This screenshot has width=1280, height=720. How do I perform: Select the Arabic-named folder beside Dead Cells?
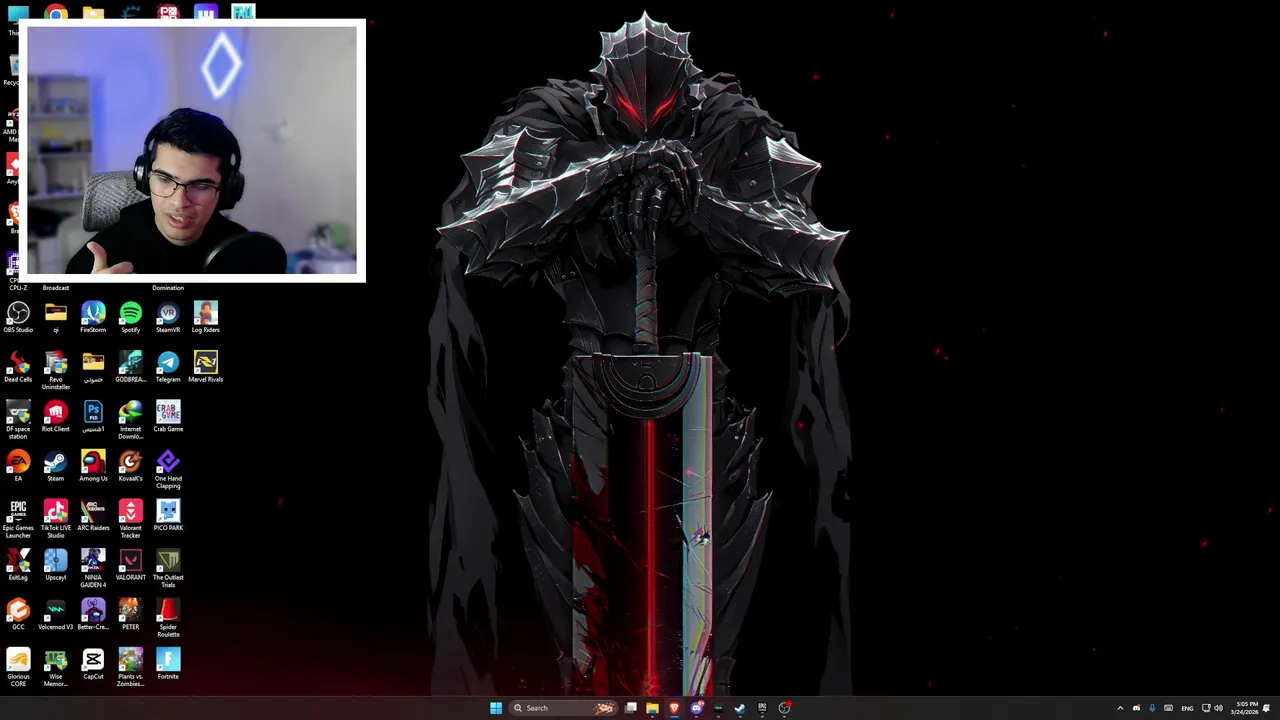pos(93,365)
